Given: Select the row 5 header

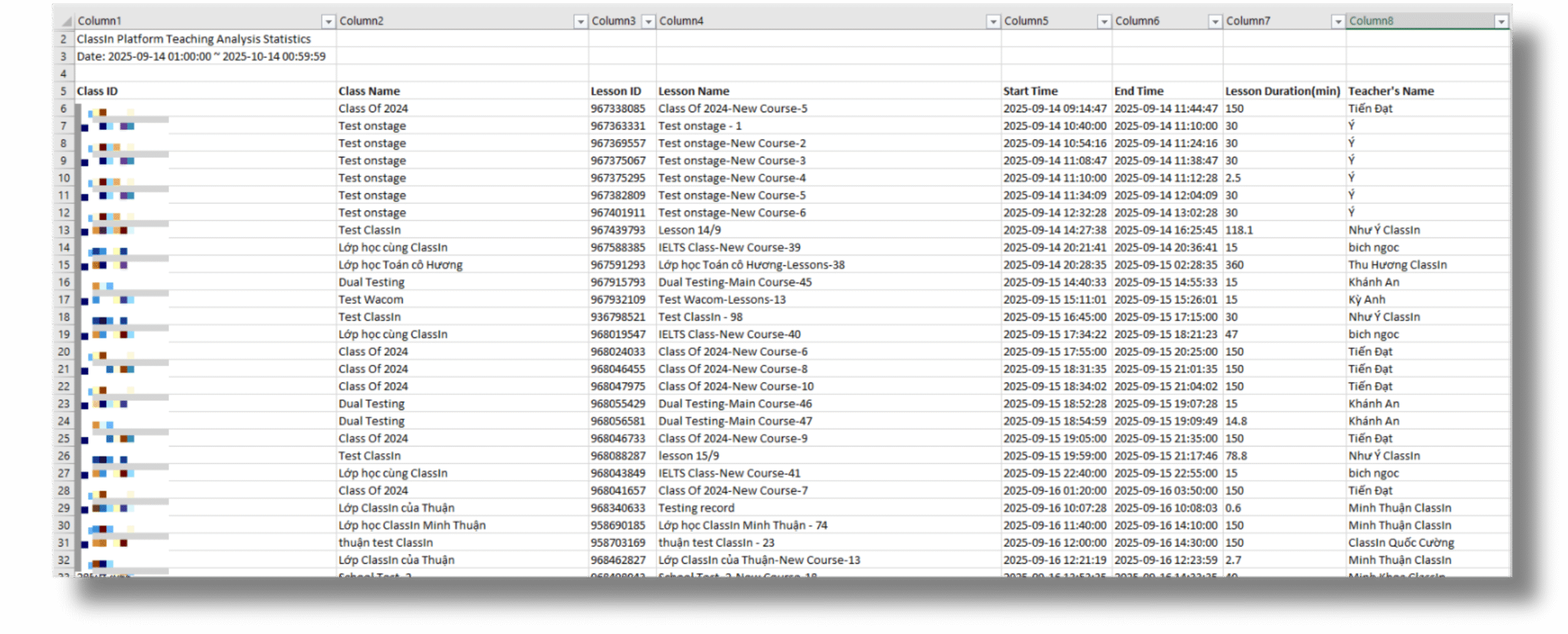Looking at the screenshot, I should (64, 91).
